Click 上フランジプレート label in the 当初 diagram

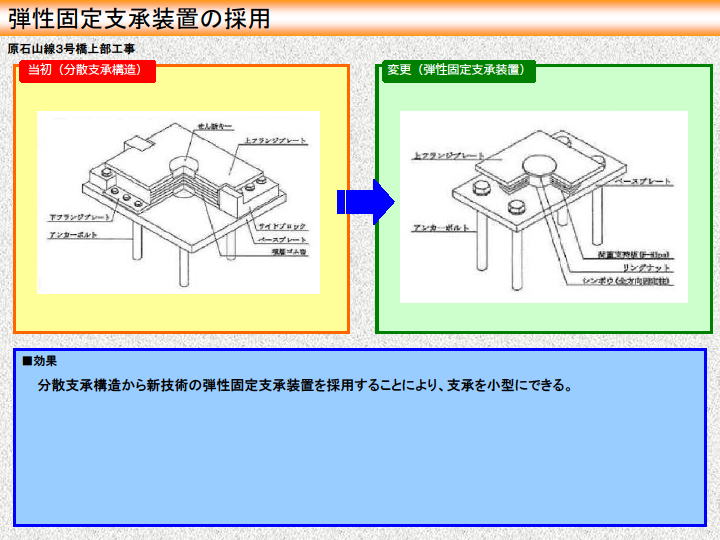coord(275,141)
